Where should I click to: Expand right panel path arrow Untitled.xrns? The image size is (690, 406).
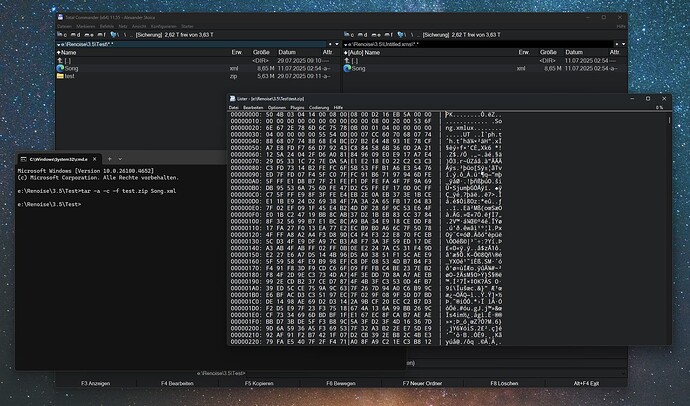(345, 44)
